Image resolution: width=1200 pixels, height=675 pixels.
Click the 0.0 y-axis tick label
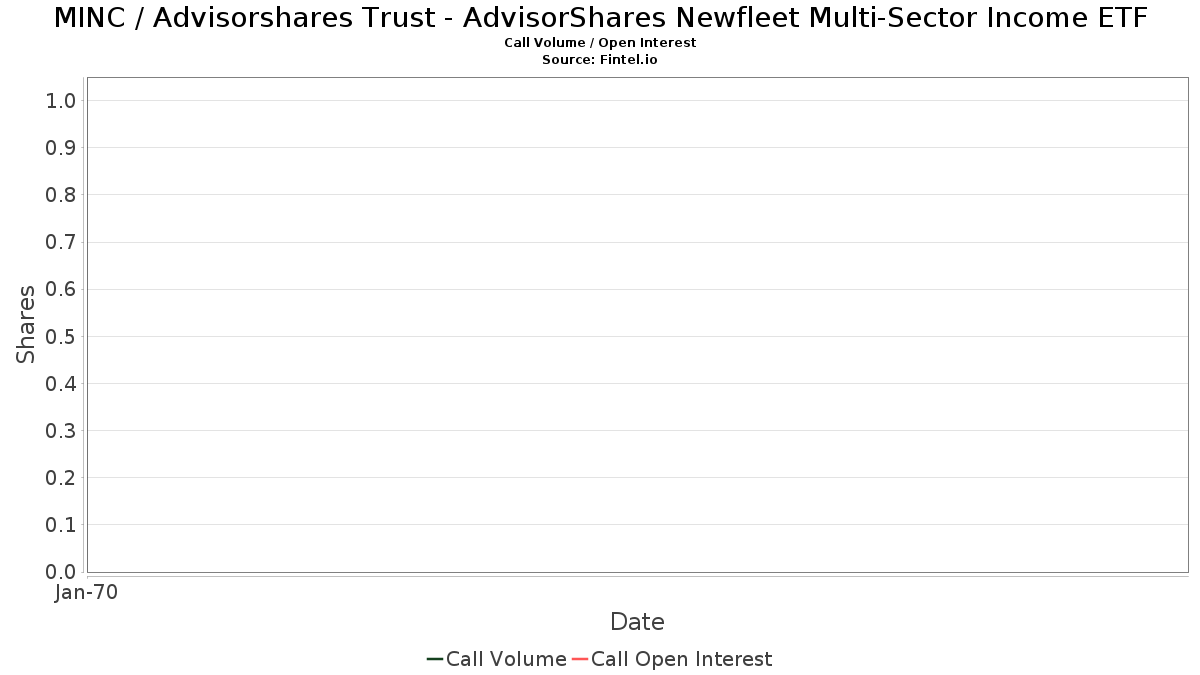pyautogui.click(x=61, y=572)
